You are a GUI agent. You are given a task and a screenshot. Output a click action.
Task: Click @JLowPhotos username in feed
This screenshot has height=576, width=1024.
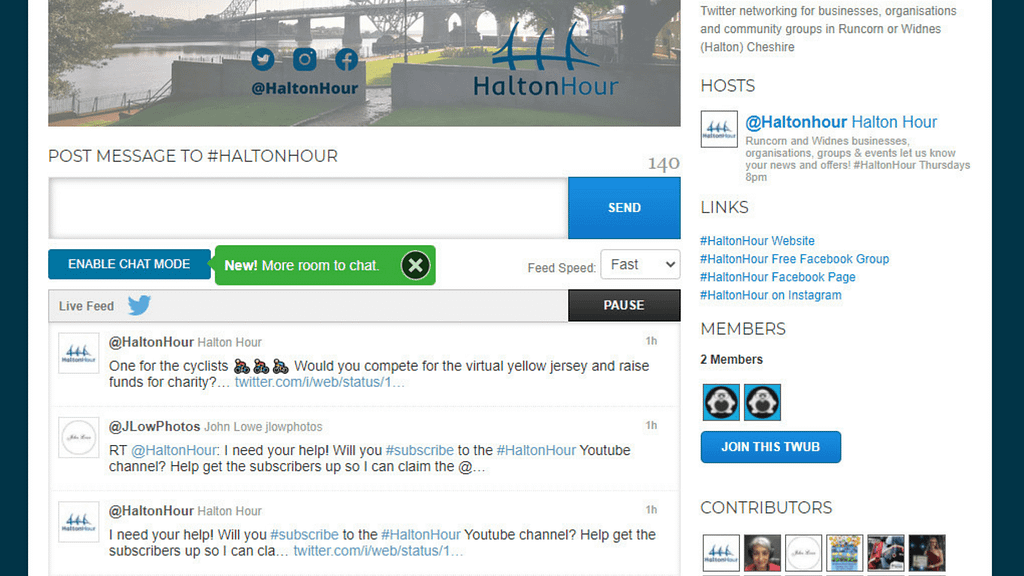(x=154, y=426)
